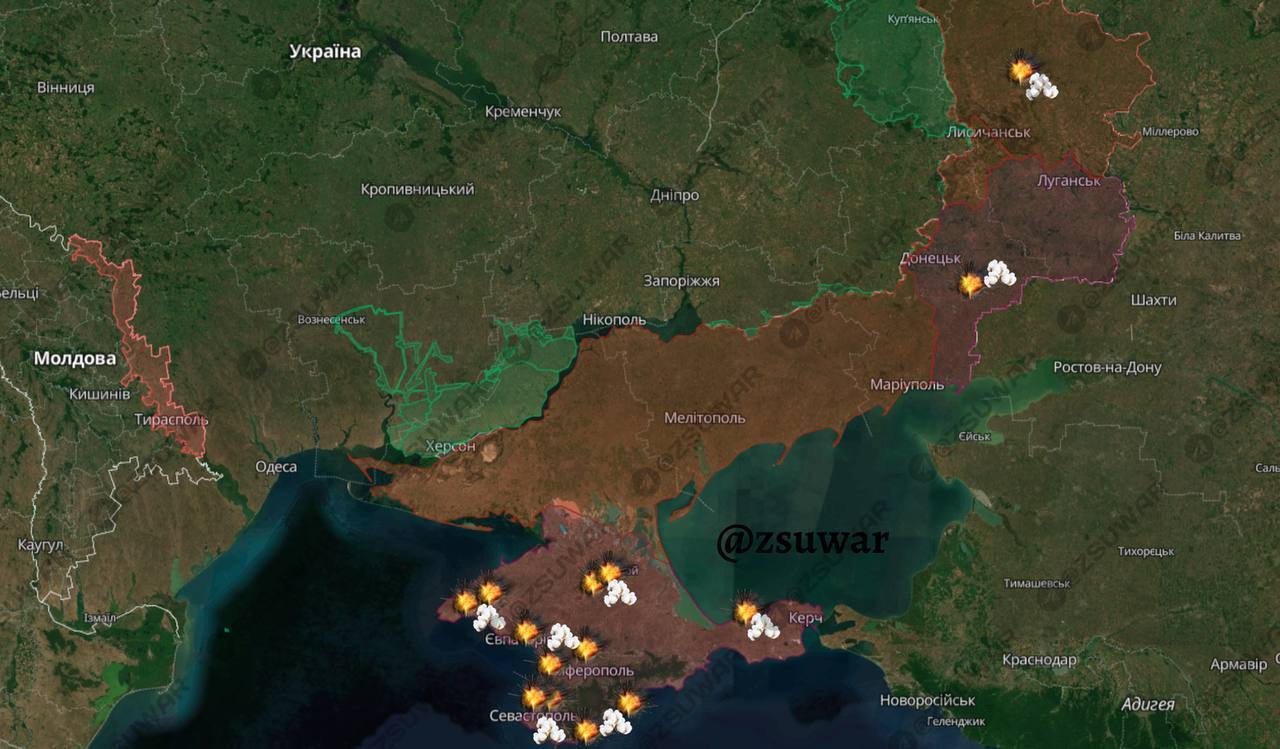Click the Тирасполь city label

pyautogui.click(x=171, y=420)
